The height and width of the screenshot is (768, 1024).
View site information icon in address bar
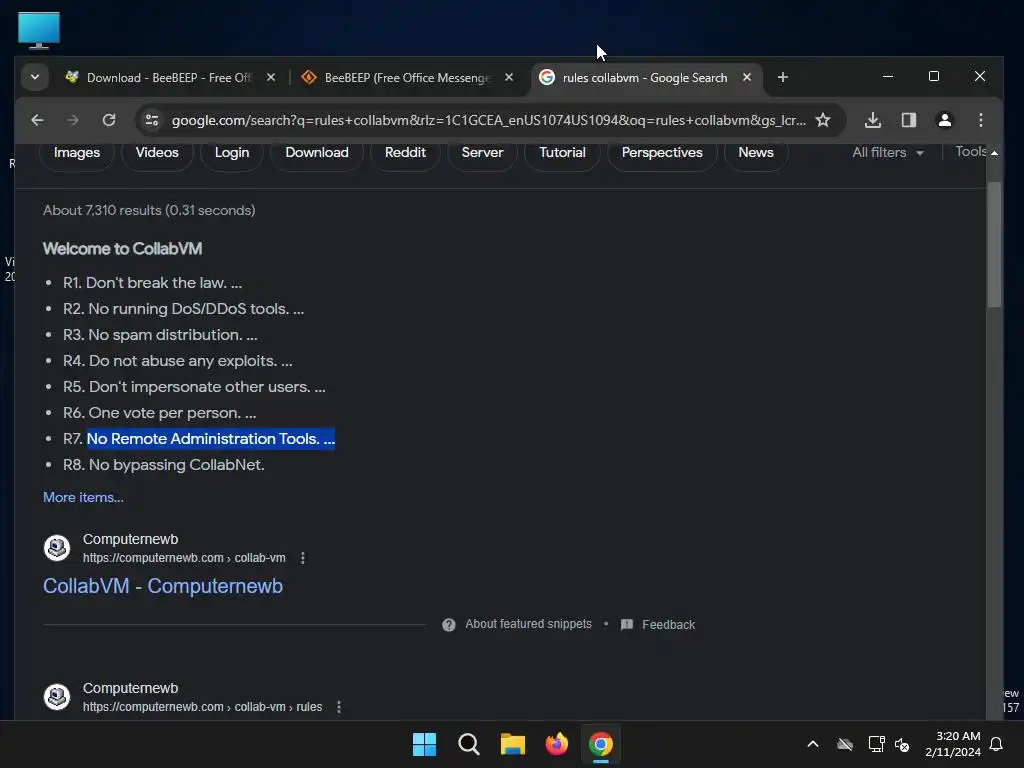point(152,120)
